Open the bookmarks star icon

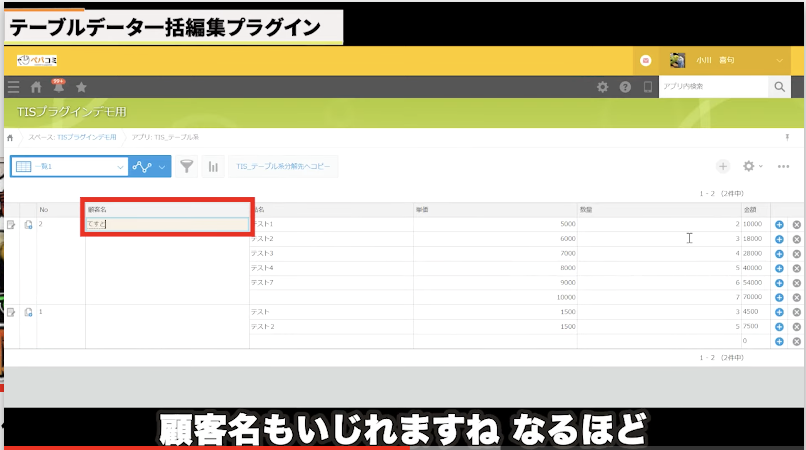[82, 87]
